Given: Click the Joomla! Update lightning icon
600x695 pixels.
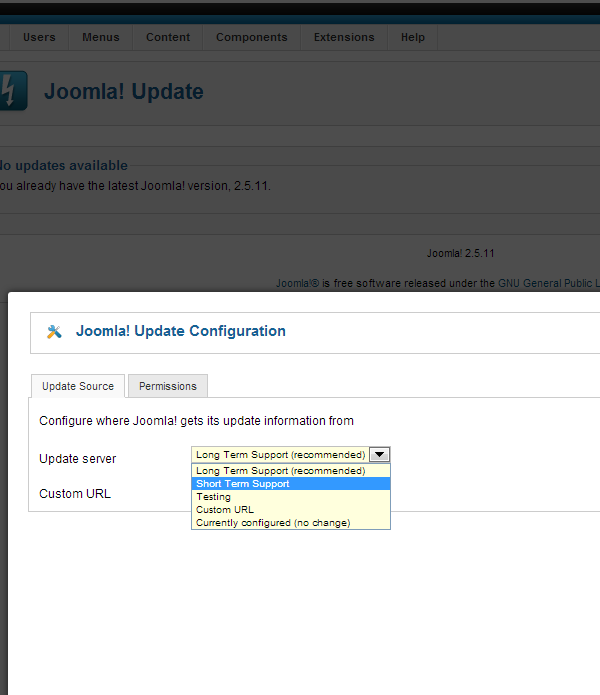Looking at the screenshot, I should 13,90.
